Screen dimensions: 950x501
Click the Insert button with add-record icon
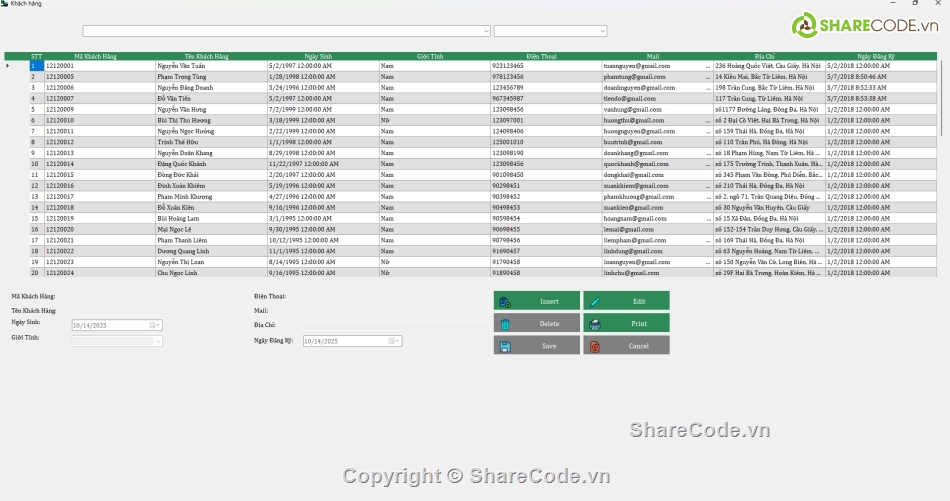click(x=536, y=301)
